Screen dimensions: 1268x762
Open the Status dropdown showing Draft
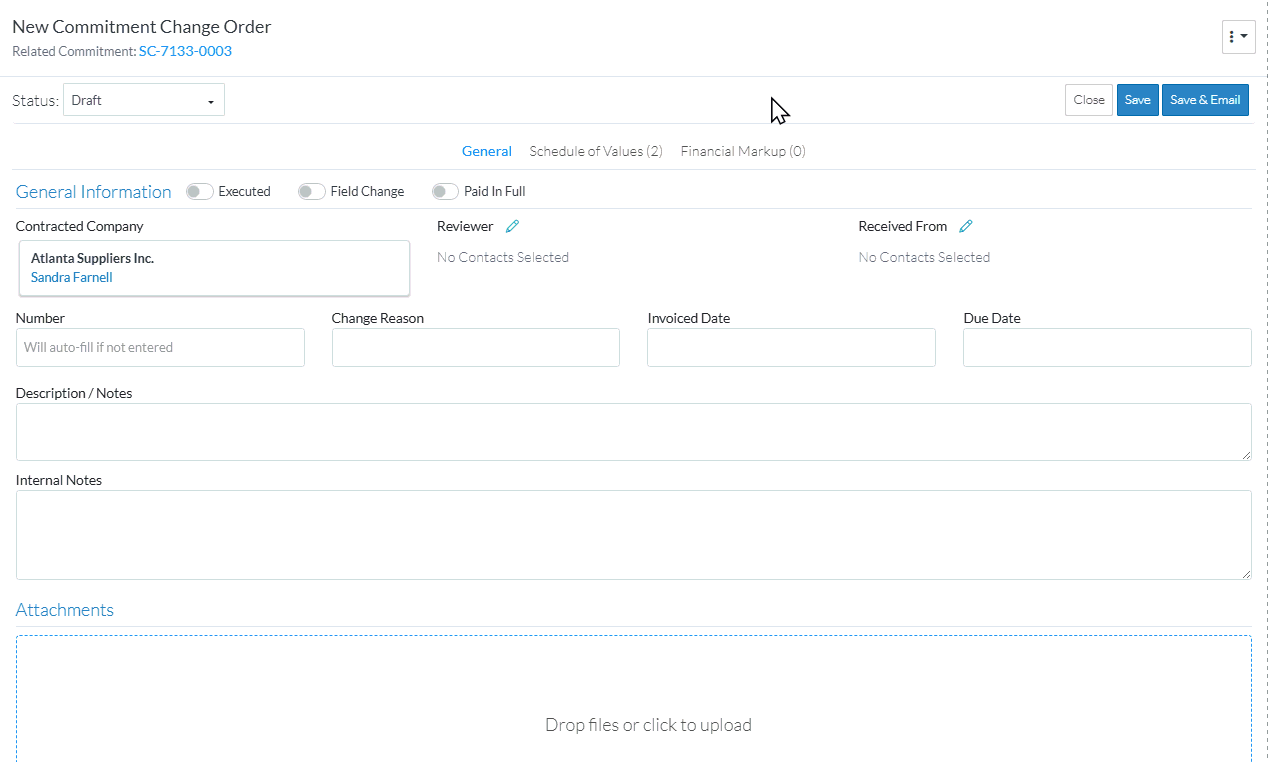144,100
